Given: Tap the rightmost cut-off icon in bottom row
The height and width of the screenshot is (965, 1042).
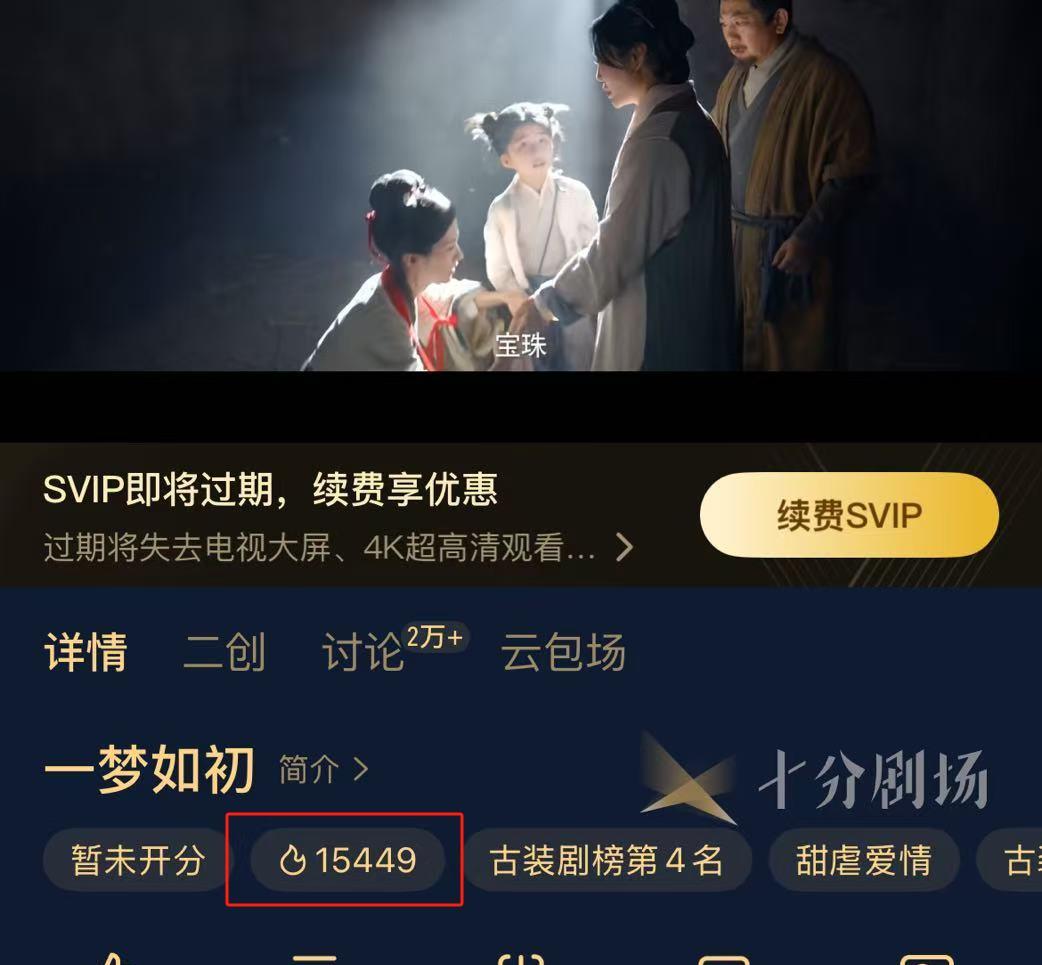Looking at the screenshot, I should (927, 960).
